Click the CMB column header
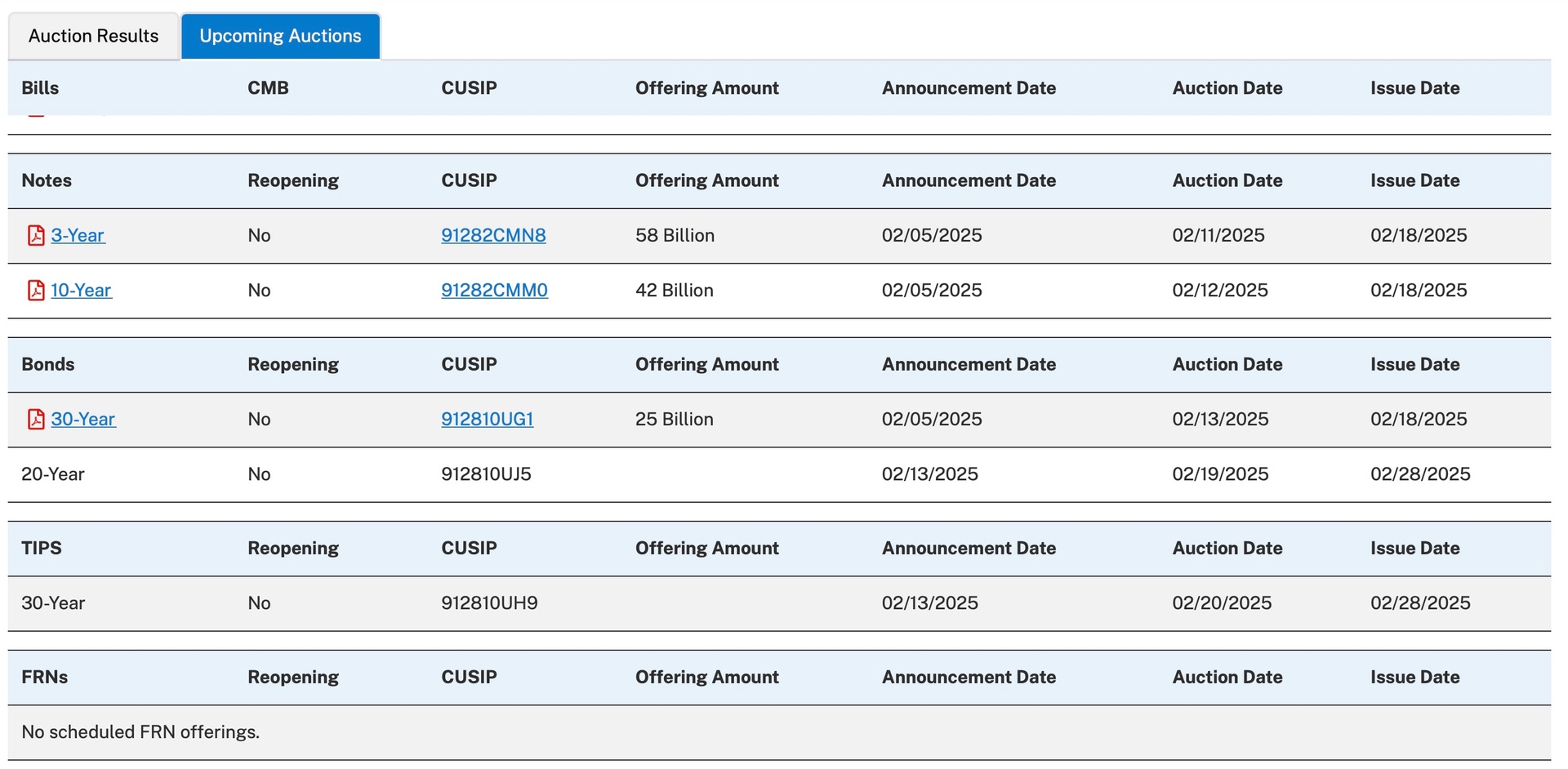The height and width of the screenshot is (769, 1568). [268, 88]
